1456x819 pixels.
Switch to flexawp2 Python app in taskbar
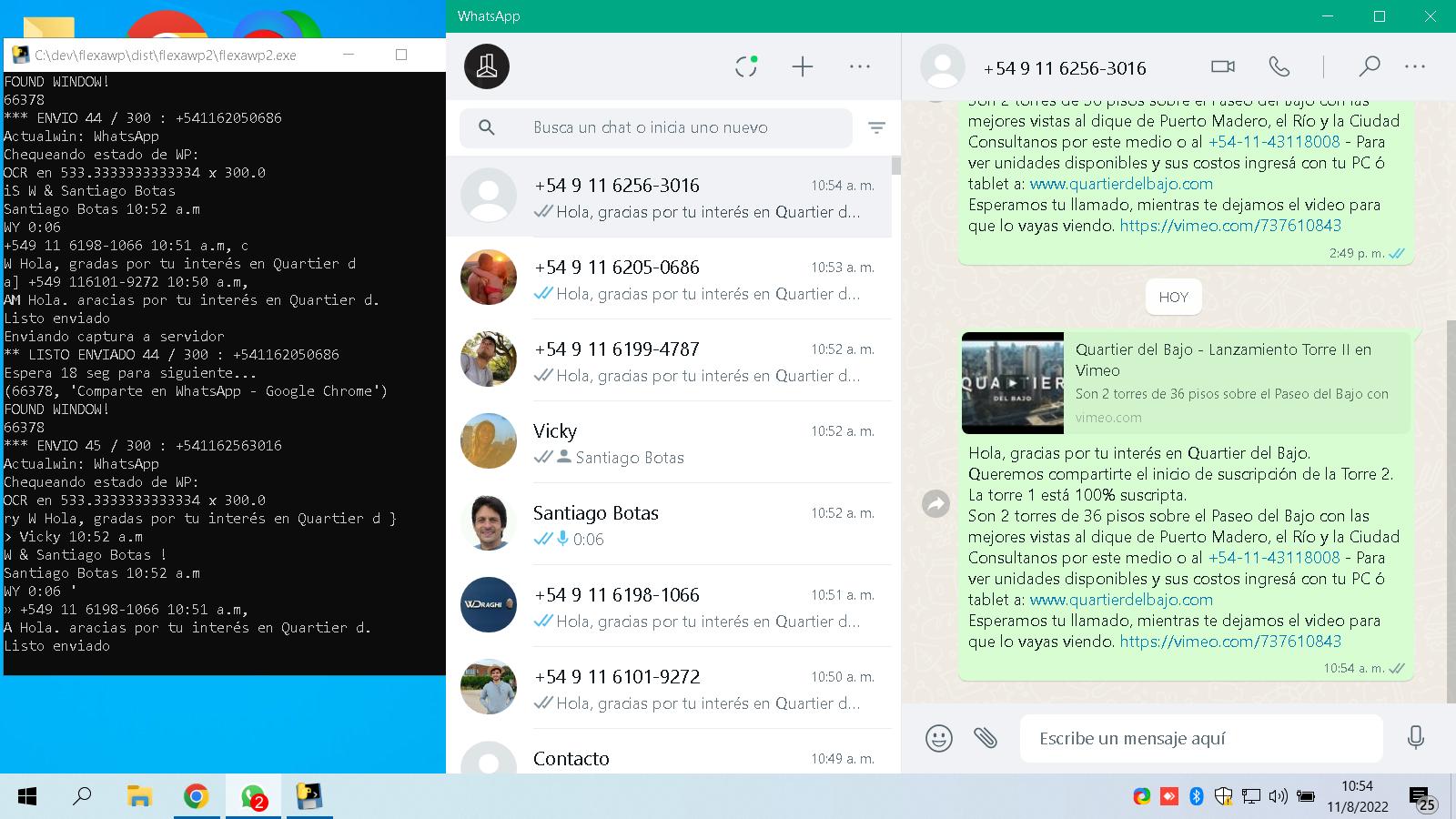coord(309,797)
